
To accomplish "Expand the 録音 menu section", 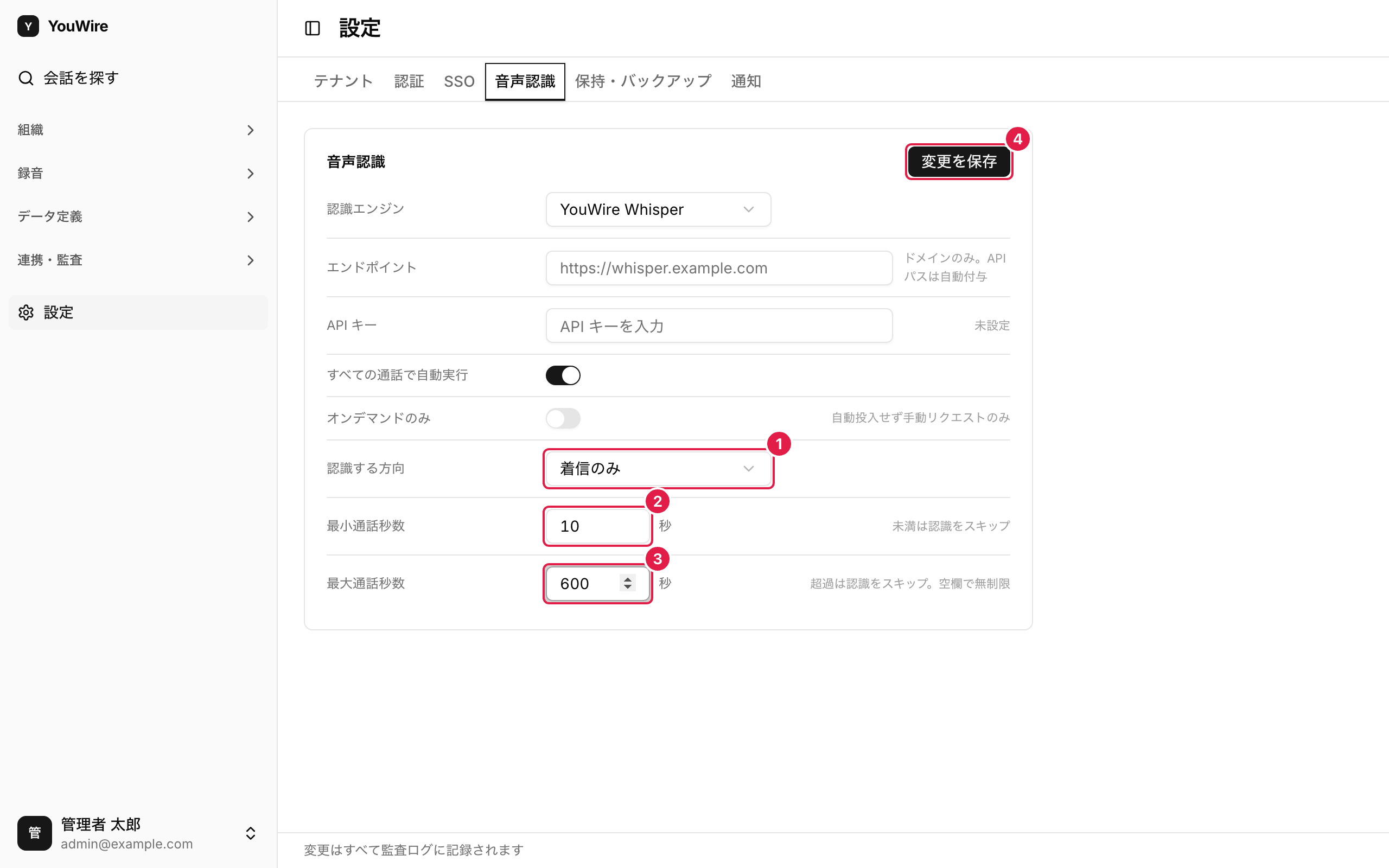I will 137,174.
